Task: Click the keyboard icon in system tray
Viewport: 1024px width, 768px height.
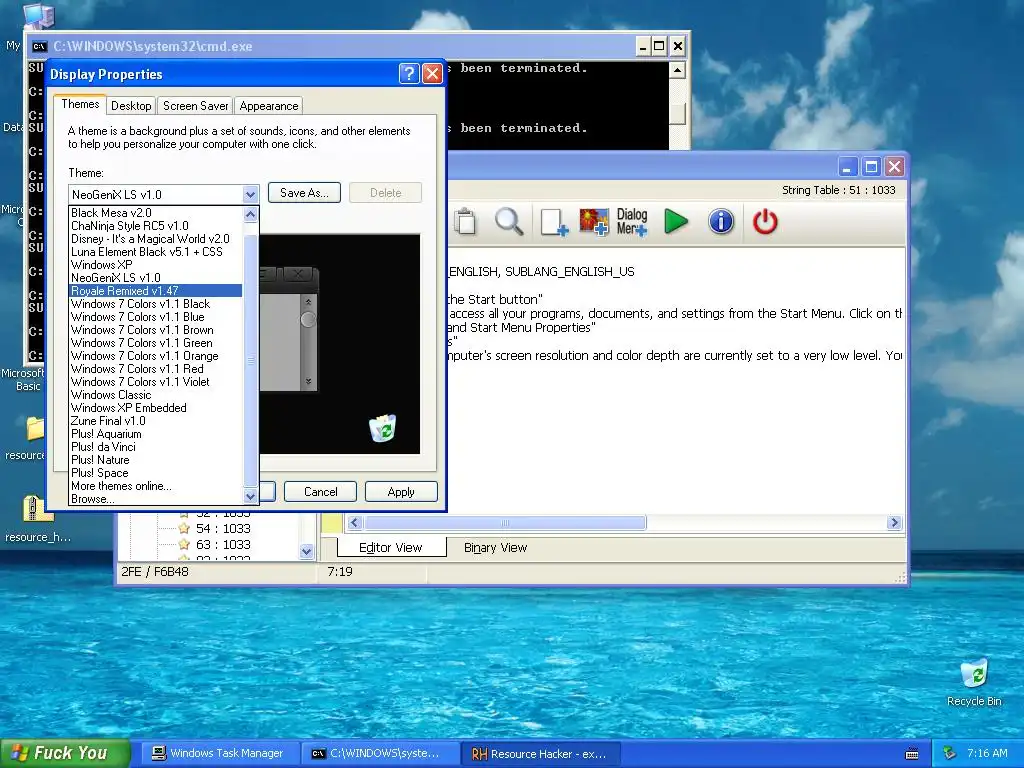Action: tap(912, 754)
